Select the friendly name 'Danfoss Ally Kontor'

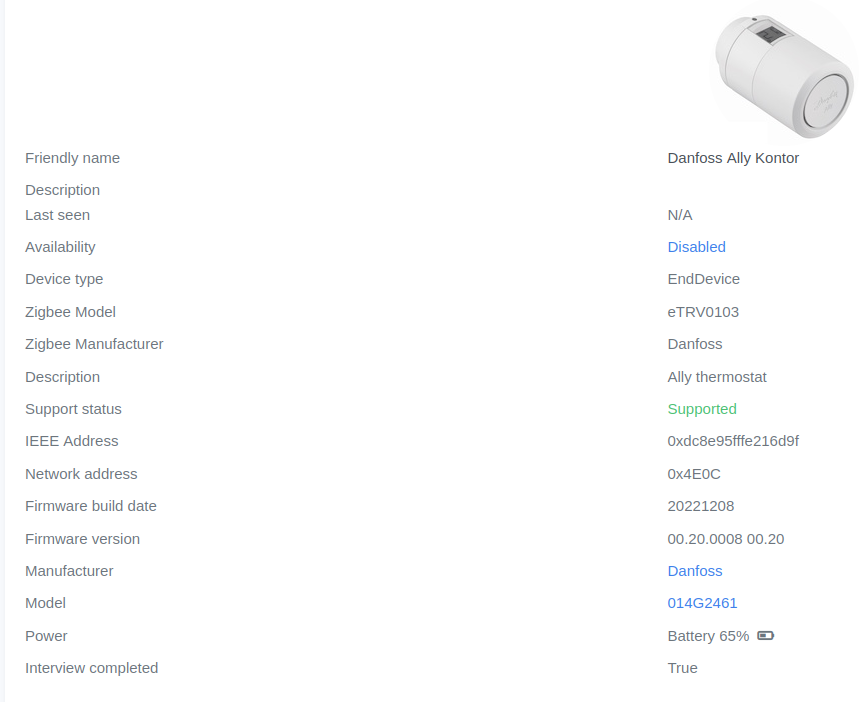point(733,158)
